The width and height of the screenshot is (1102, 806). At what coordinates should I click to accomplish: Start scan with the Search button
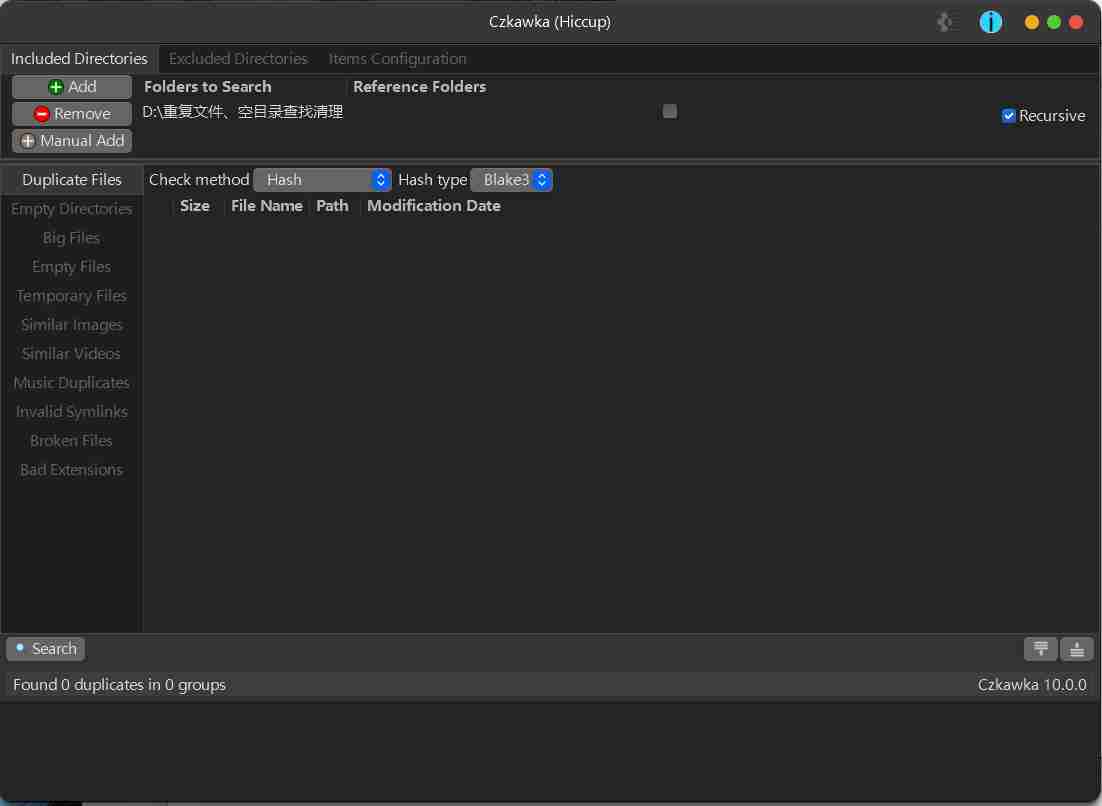coord(45,649)
